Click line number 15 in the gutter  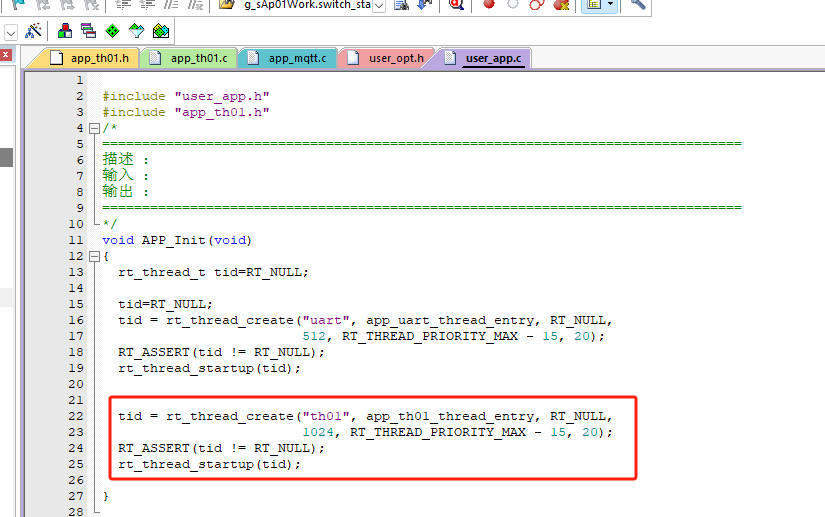click(76, 304)
